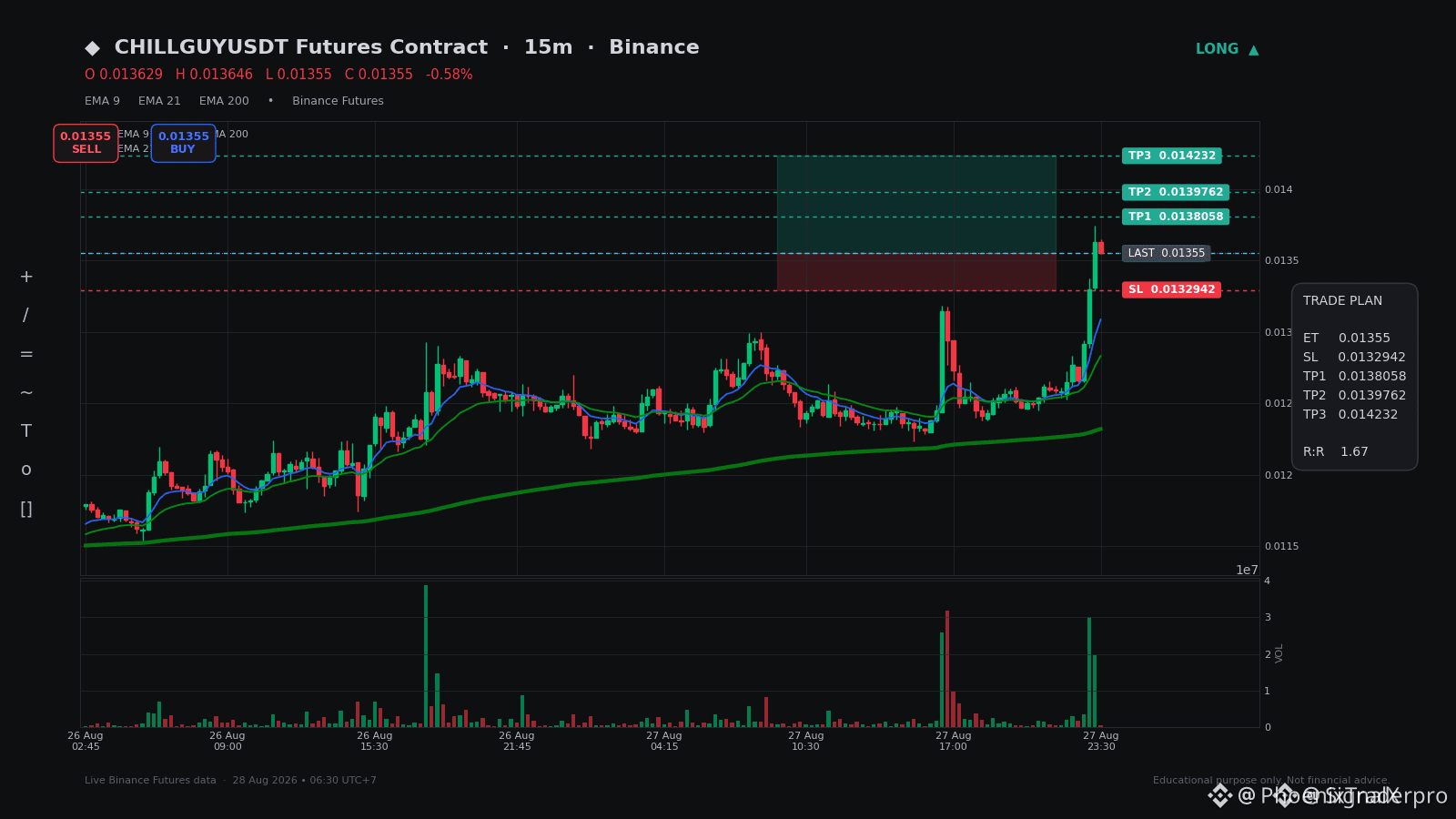Select the T text tool

26,431
